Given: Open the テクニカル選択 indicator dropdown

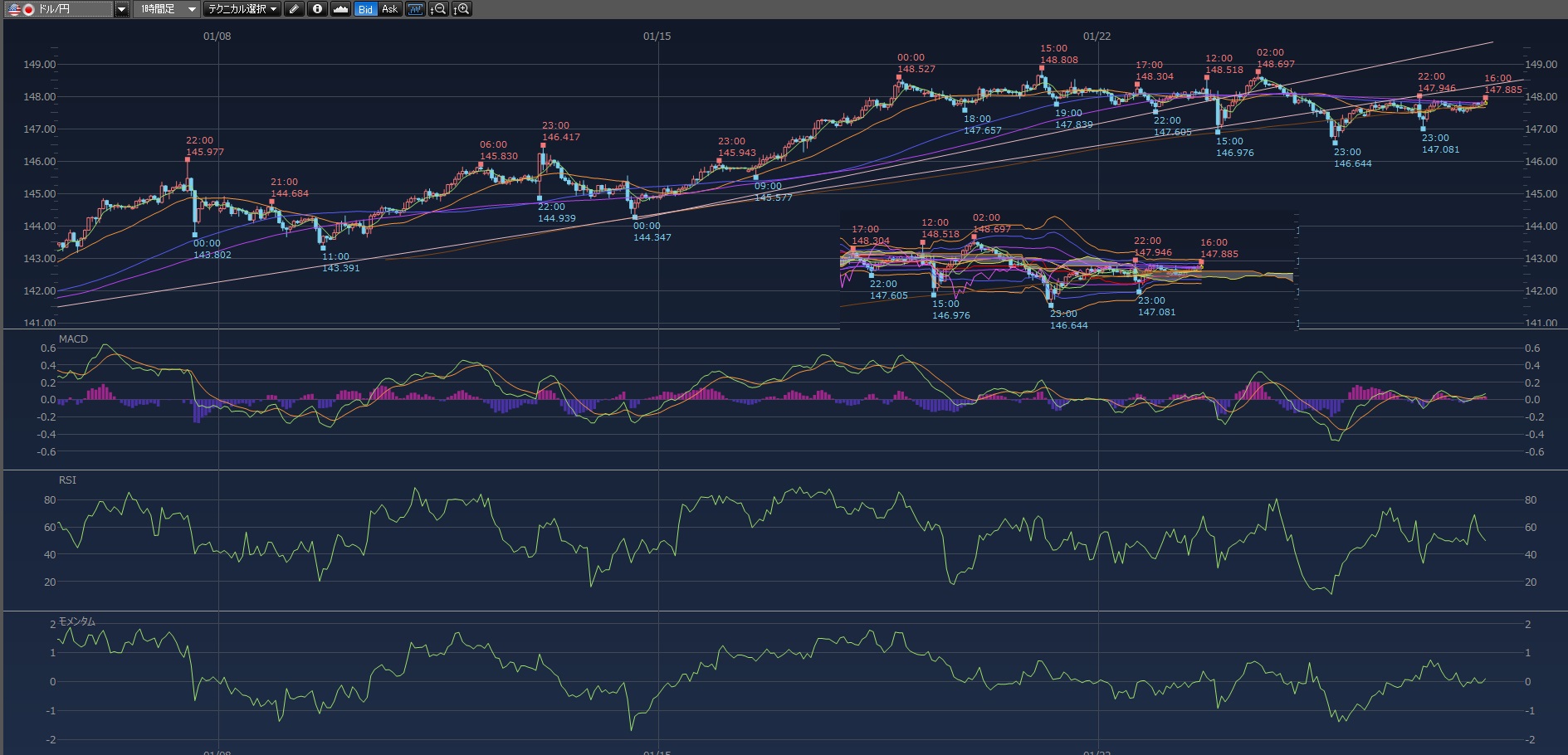Looking at the screenshot, I should tap(242, 9).
